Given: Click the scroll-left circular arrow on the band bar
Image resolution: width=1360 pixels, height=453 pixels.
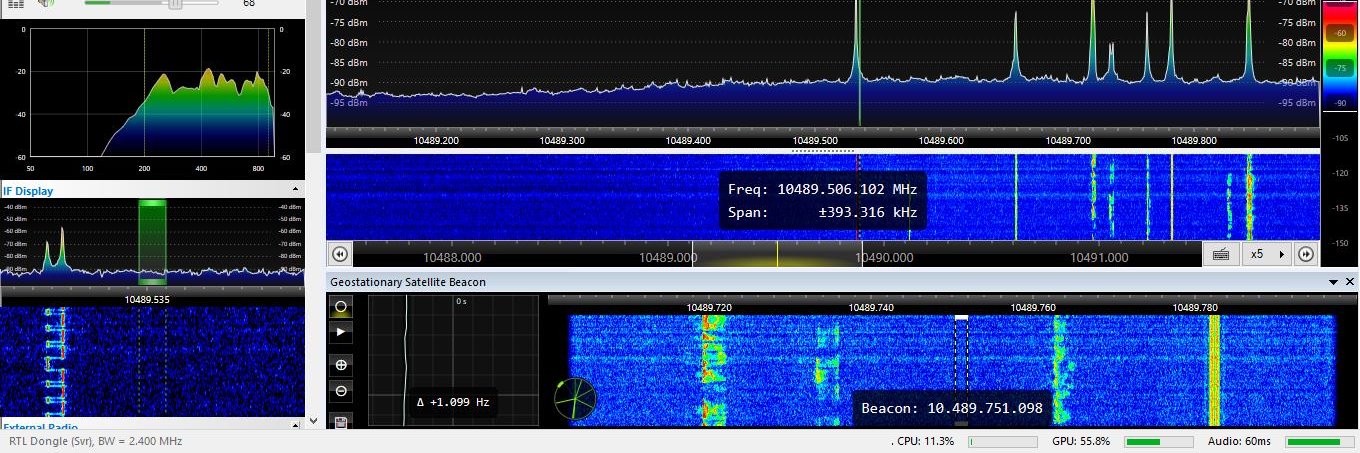Looking at the screenshot, I should (x=339, y=254).
